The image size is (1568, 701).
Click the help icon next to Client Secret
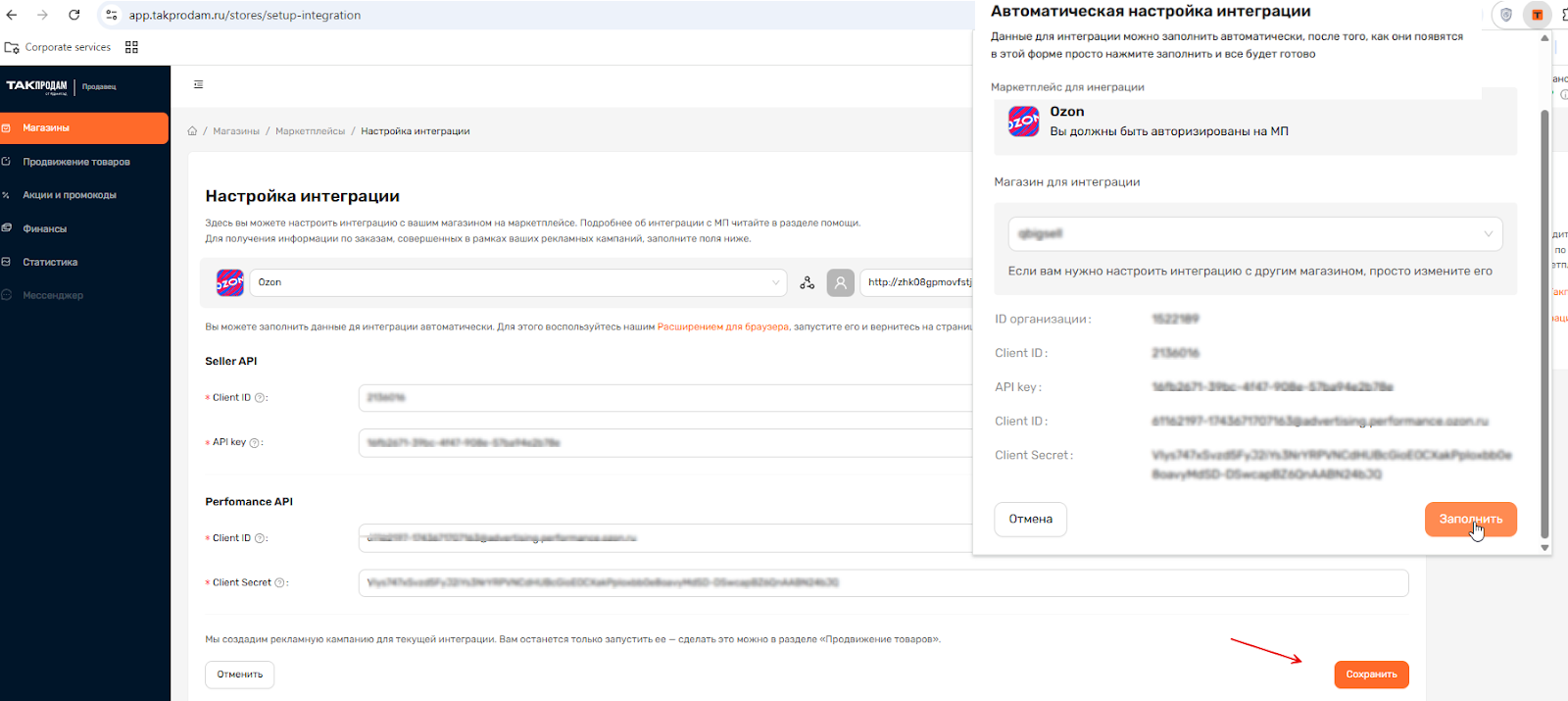pyautogui.click(x=280, y=583)
